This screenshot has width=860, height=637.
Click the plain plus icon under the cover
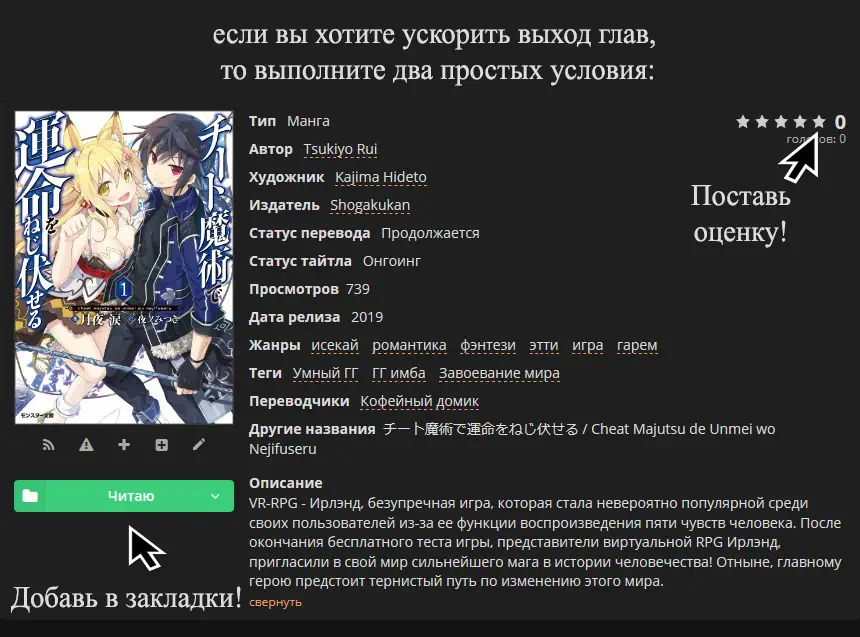(124, 444)
